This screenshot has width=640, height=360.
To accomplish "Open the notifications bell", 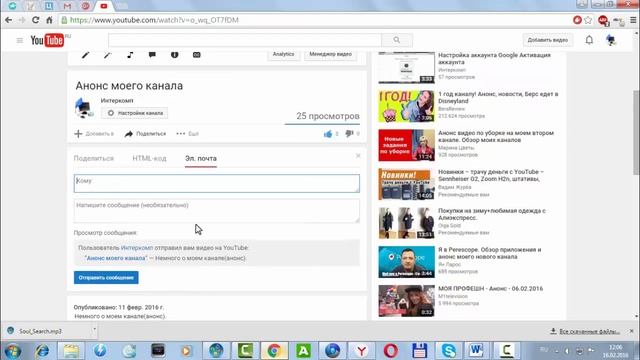I will (589, 40).
